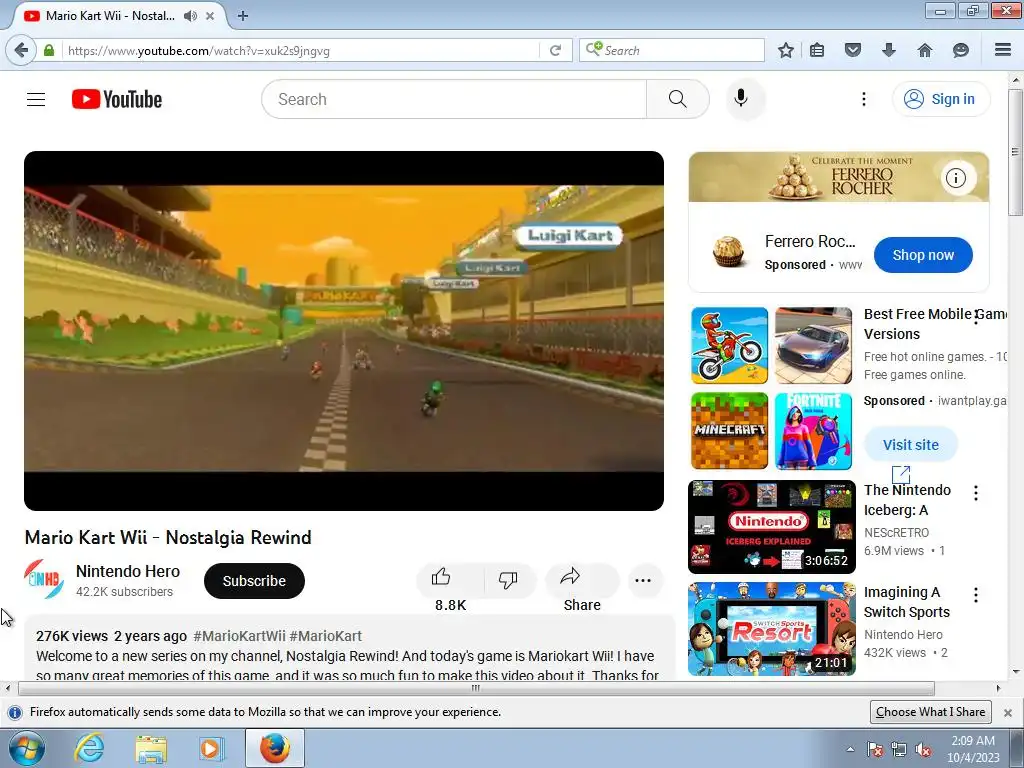
Task: Click the Fortnite game ad thumbnail
Action: point(813,431)
